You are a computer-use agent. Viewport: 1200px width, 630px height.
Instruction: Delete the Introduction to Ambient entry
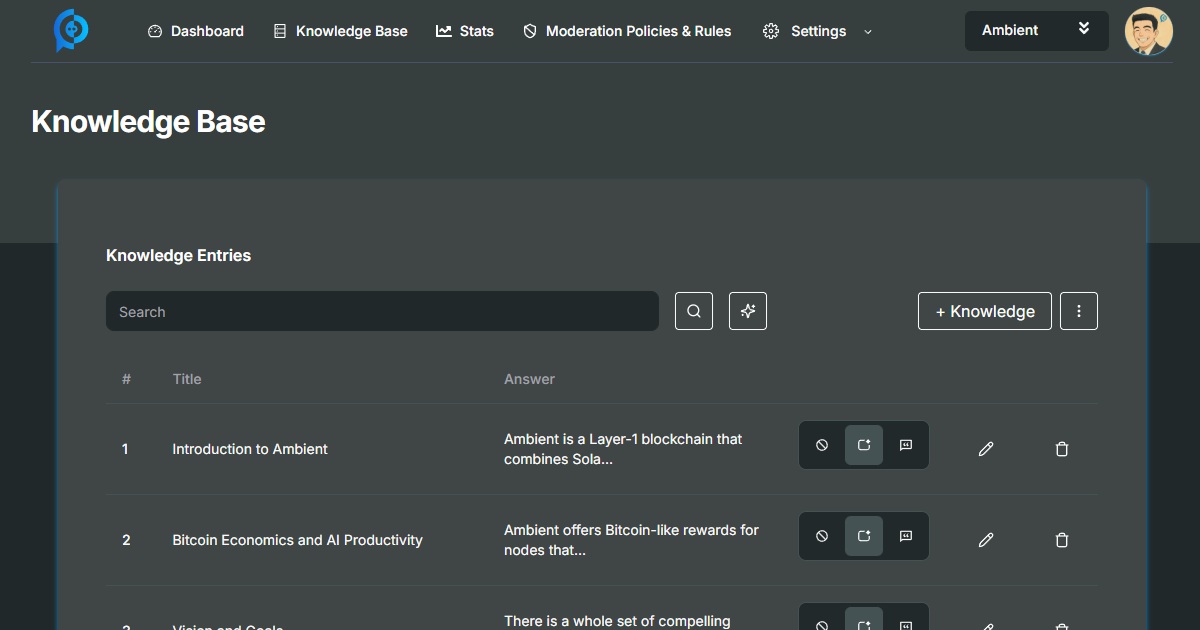point(1062,449)
